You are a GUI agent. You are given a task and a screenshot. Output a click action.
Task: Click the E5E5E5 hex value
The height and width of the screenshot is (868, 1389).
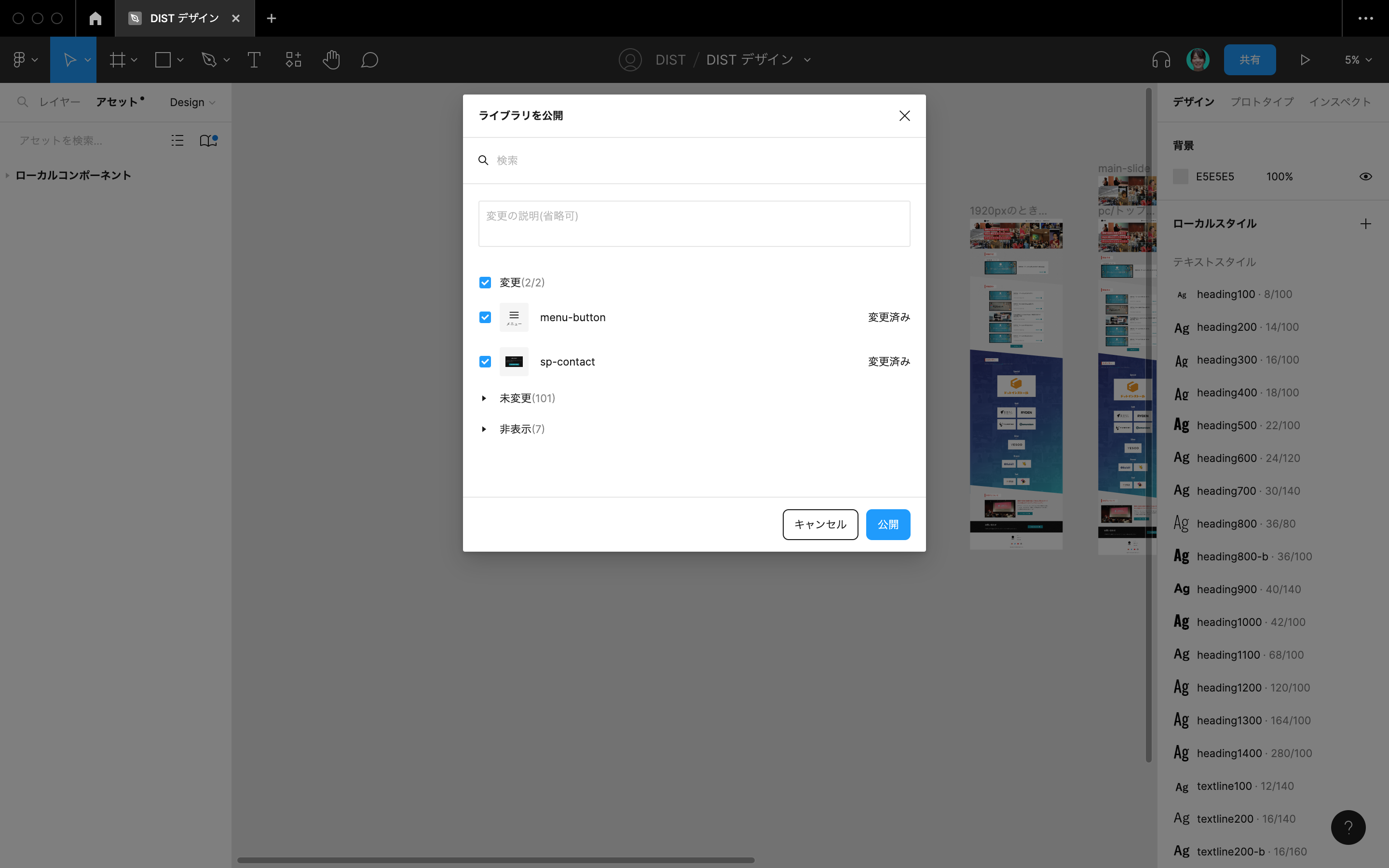(1214, 176)
